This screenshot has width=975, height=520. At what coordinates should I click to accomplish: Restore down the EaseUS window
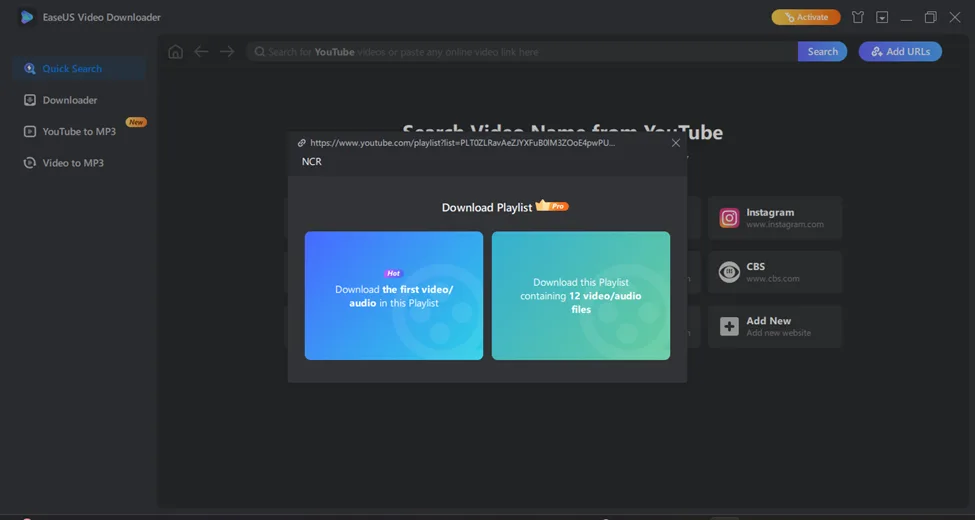click(x=930, y=17)
